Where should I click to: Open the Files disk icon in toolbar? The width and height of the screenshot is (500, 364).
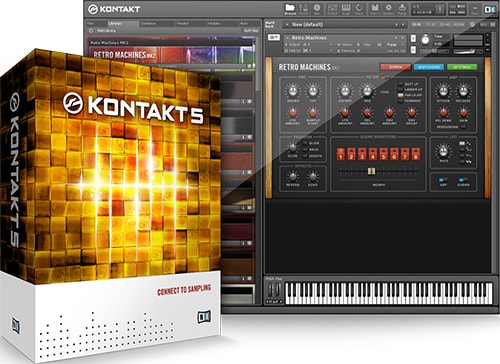click(375, 8)
